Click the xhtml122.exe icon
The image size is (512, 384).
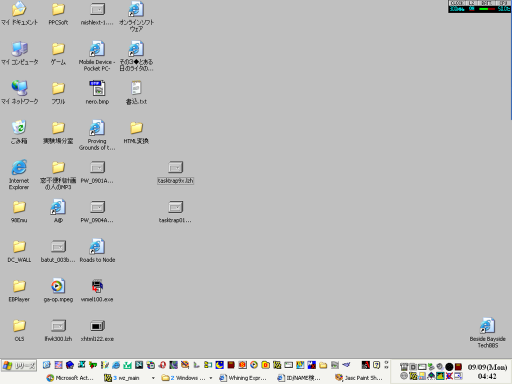coord(97,330)
